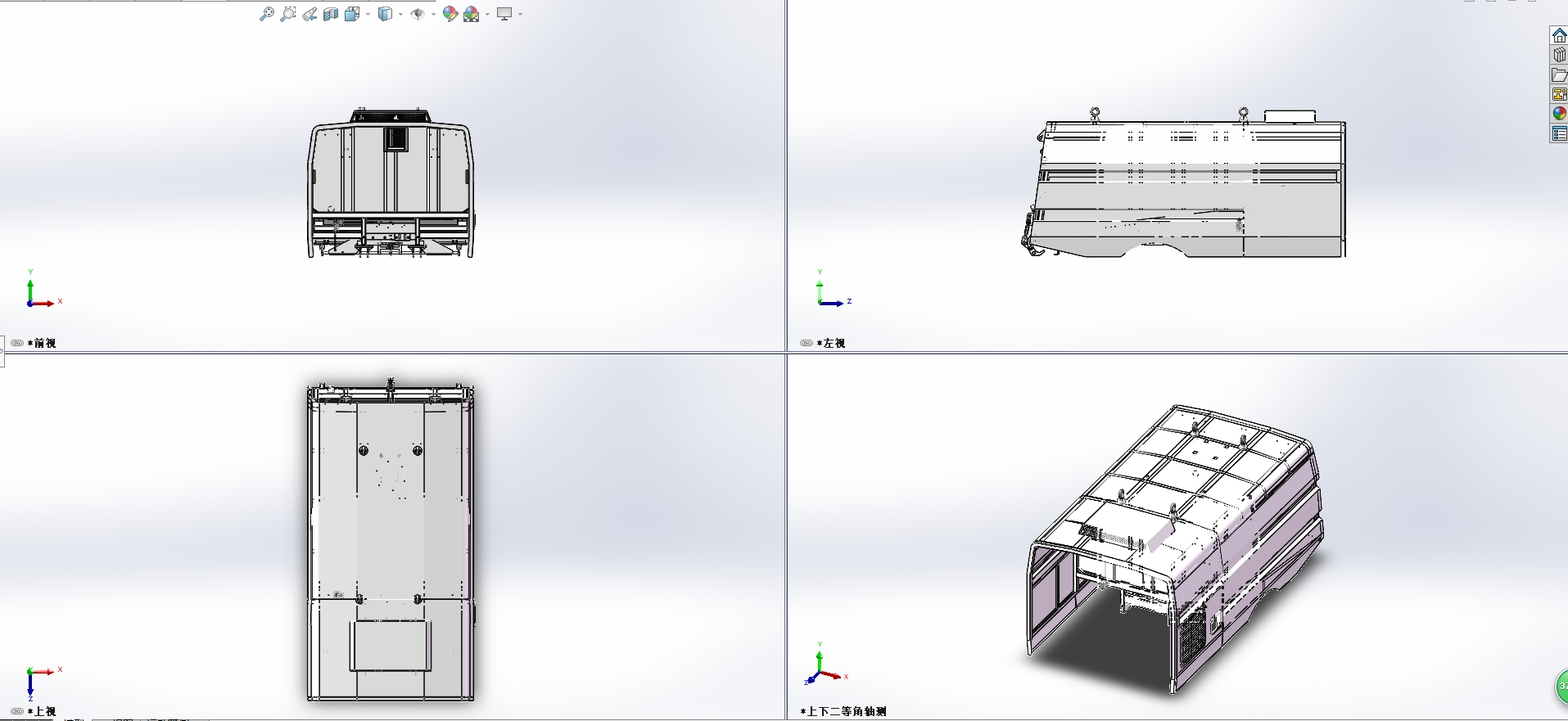Open the Custom Properties task pane tab
Screen dimensions: 1568x721
click(x=1559, y=133)
